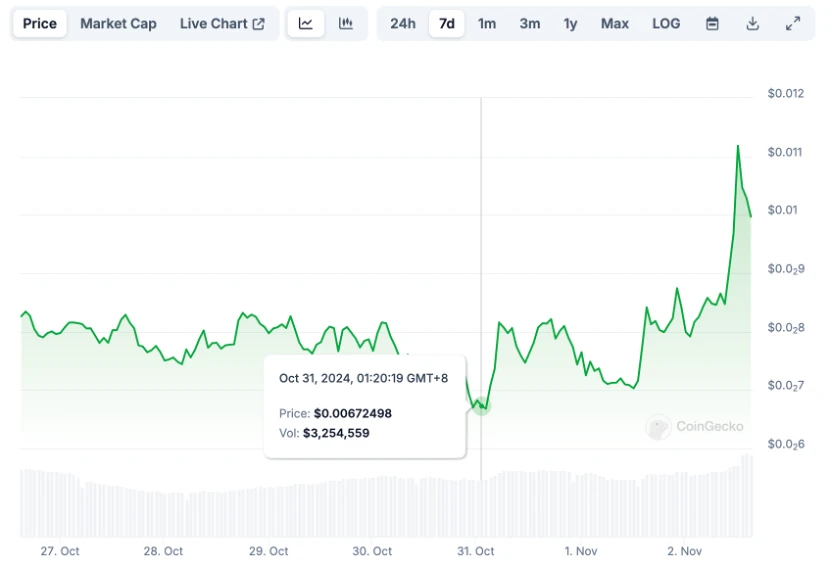Set time range to 1m
The image size is (832, 568).
pos(487,24)
